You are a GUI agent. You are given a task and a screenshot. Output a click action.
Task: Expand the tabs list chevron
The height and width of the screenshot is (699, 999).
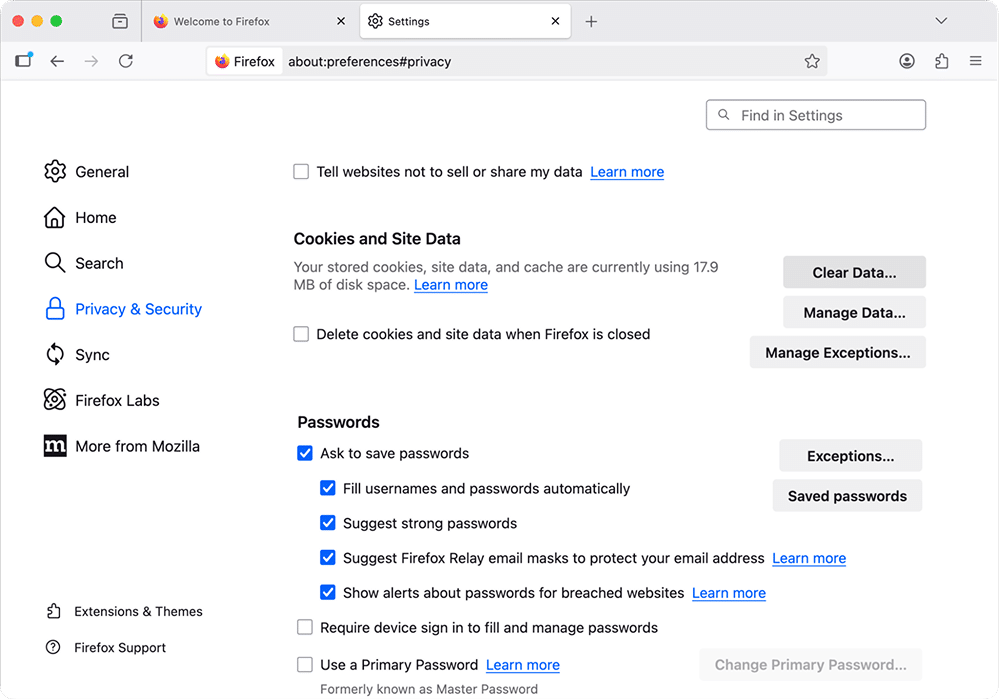click(941, 20)
